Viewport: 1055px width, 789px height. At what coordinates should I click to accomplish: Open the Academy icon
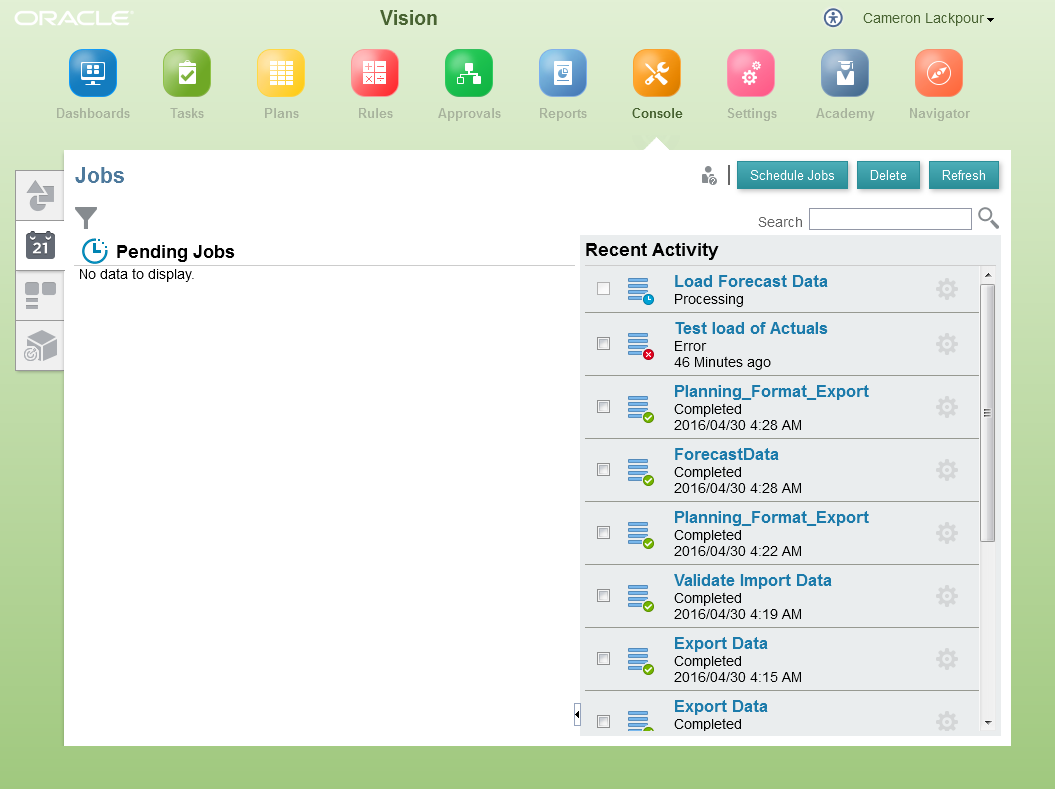click(845, 73)
